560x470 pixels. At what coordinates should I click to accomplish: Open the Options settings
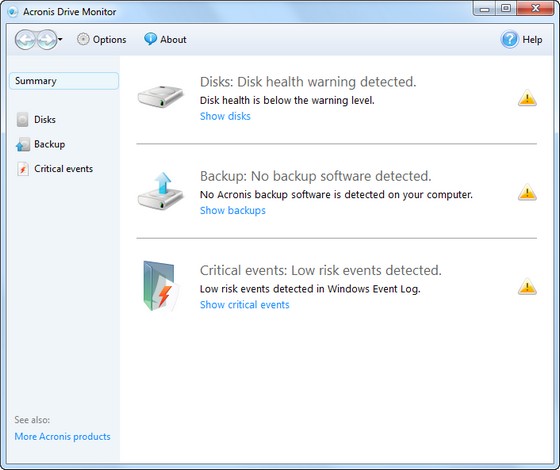click(102, 39)
